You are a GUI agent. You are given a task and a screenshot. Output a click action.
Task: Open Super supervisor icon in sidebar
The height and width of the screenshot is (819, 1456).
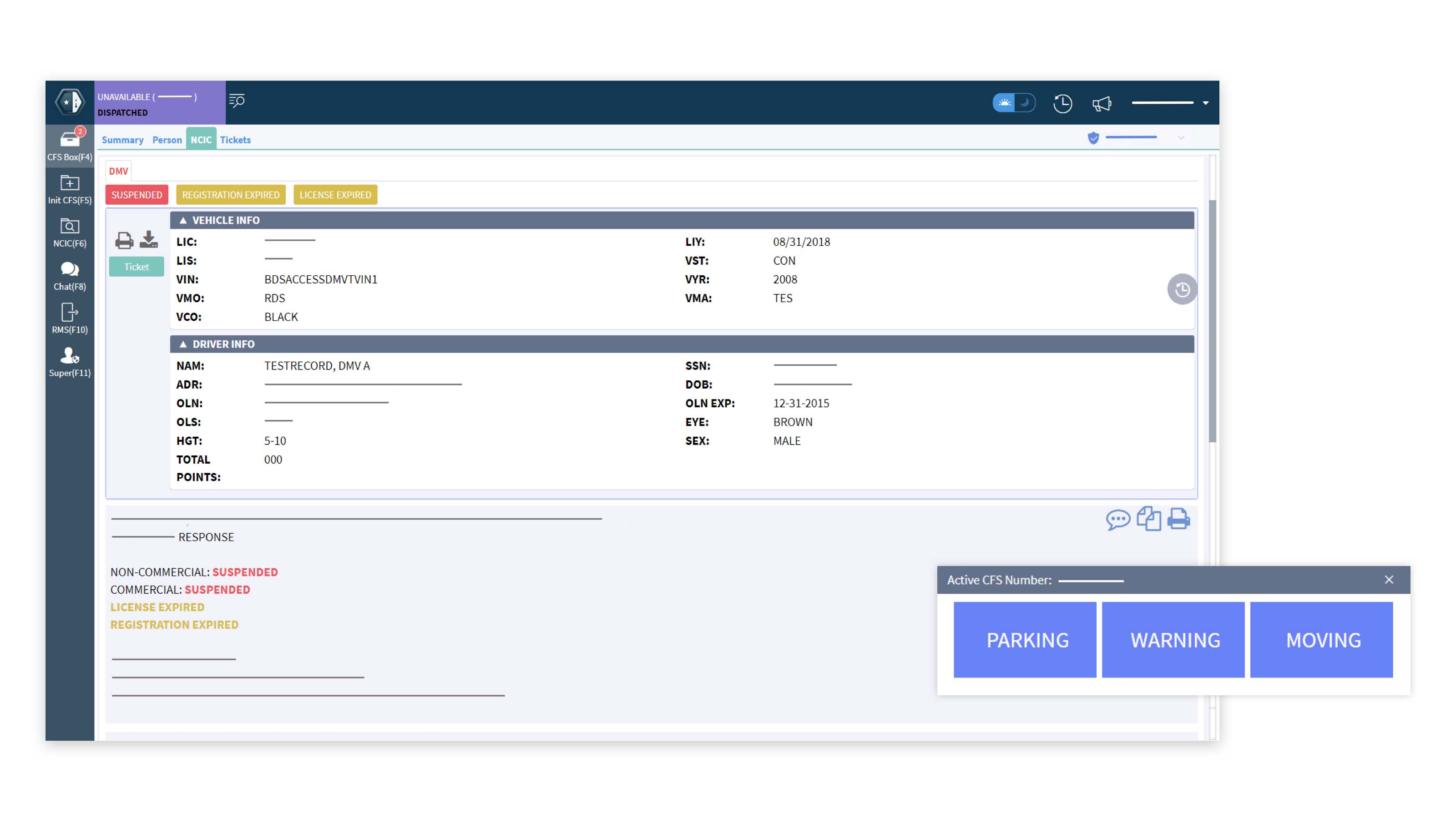coord(70,355)
